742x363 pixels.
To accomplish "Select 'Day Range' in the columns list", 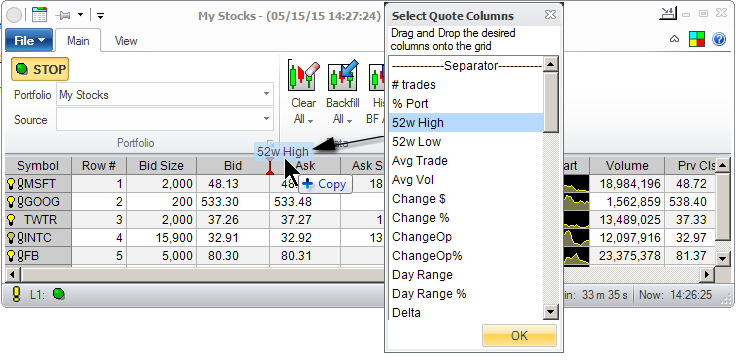I will [x=467, y=274].
